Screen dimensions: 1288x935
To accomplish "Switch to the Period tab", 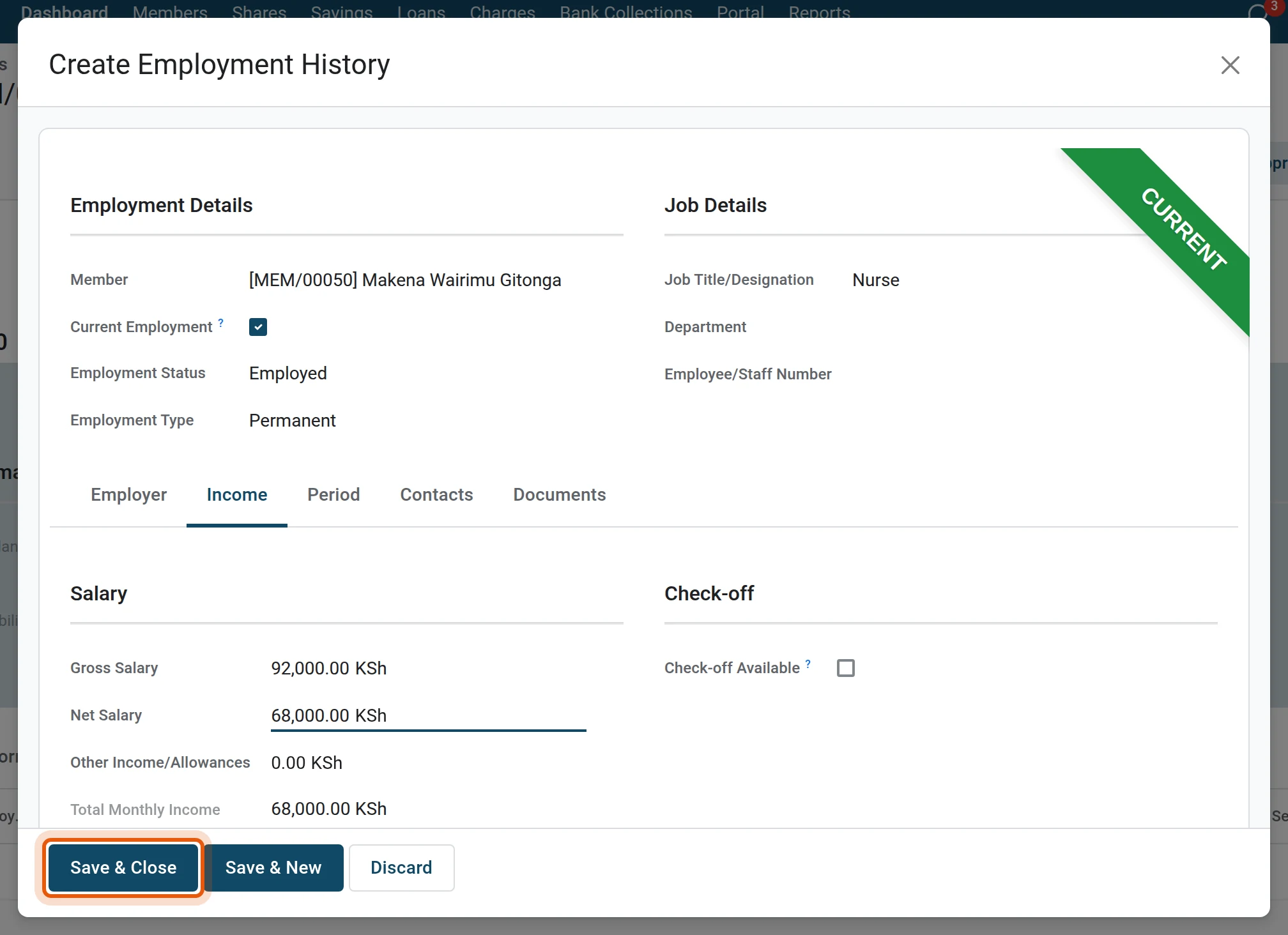I will coord(333,495).
